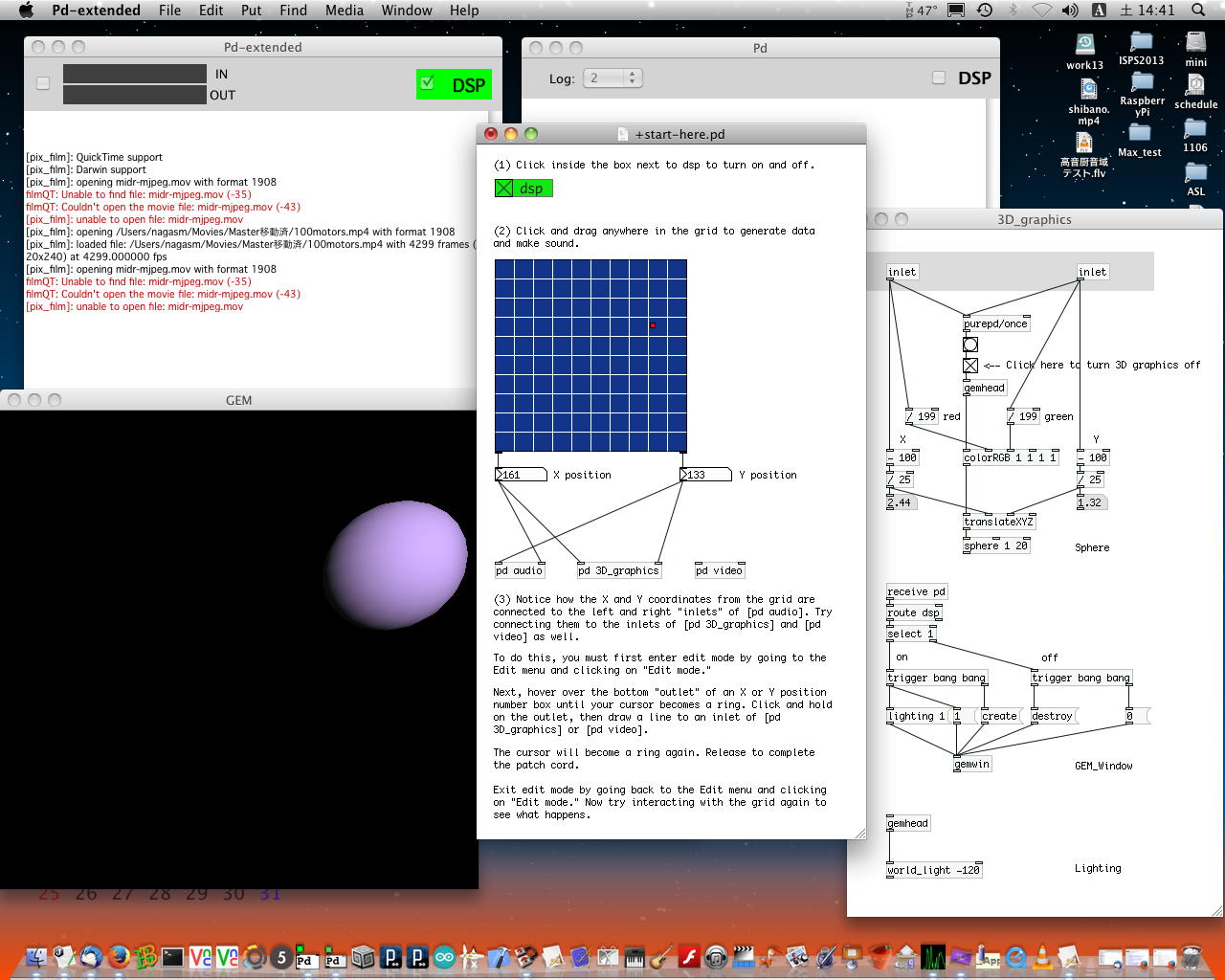
Task: Open VLC cone icon in the dock
Action: coord(1042,956)
